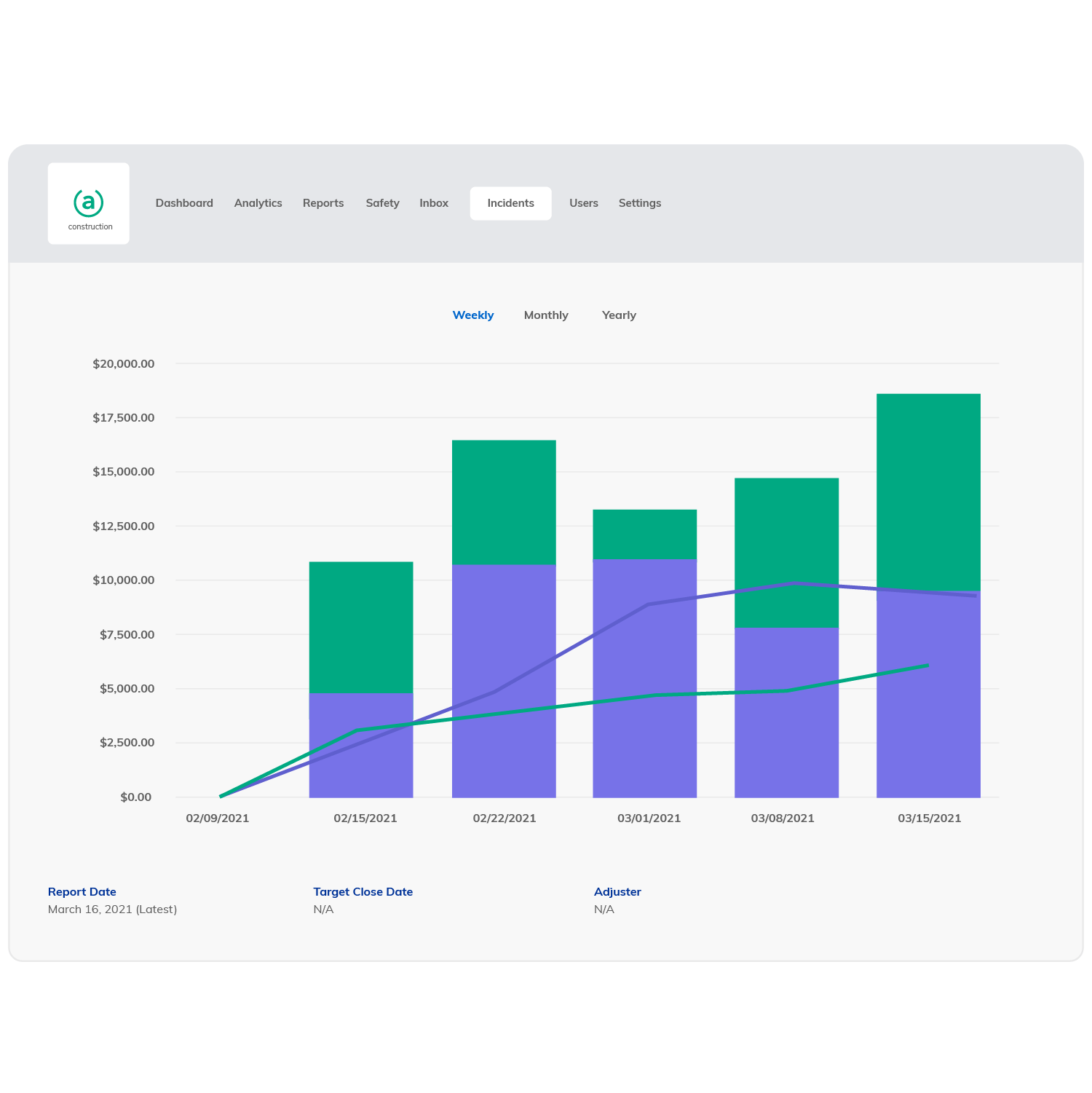Click the $17,500.00 axis value
The width and height of the screenshot is (1092, 1093).
(x=124, y=418)
